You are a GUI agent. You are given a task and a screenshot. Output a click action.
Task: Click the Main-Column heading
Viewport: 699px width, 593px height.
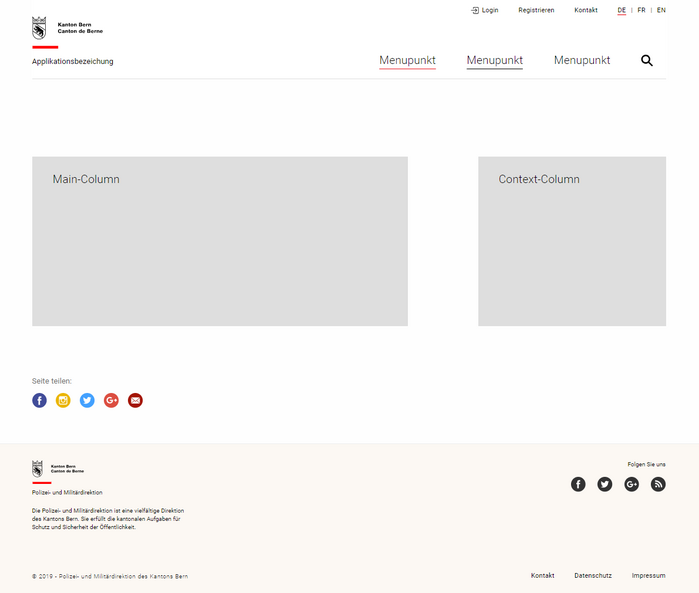tap(86, 179)
